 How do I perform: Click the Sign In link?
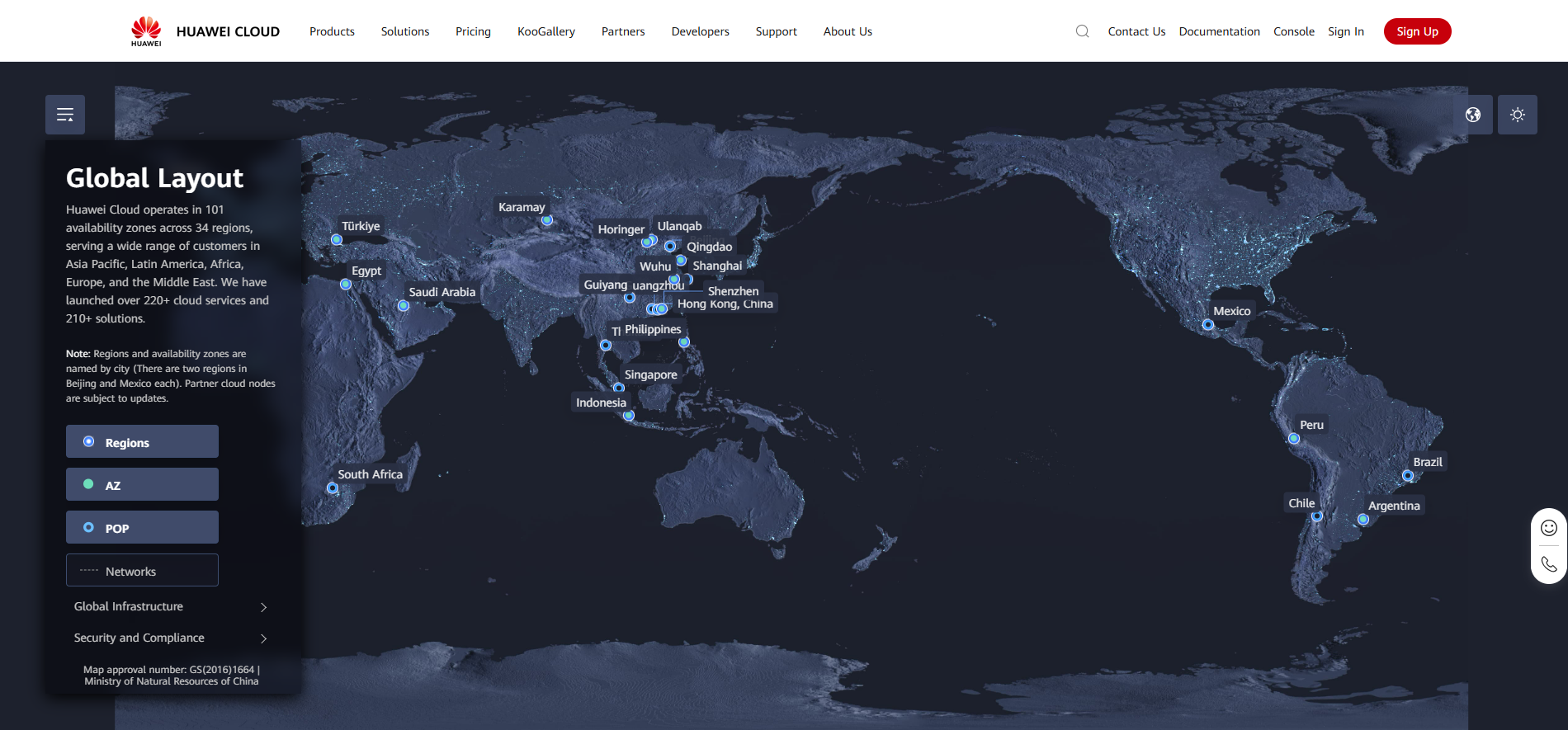tap(1346, 31)
